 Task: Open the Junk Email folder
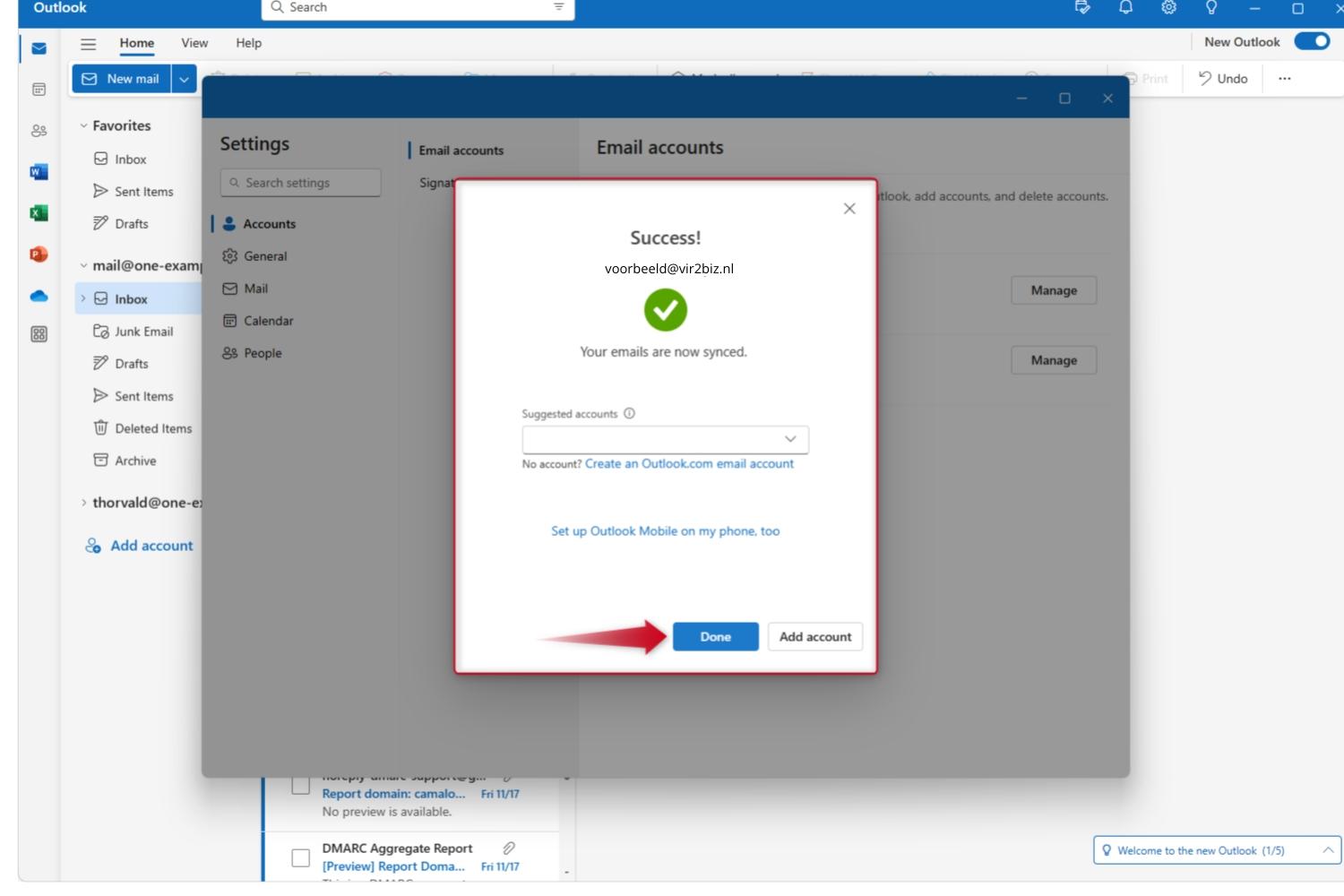[143, 332]
